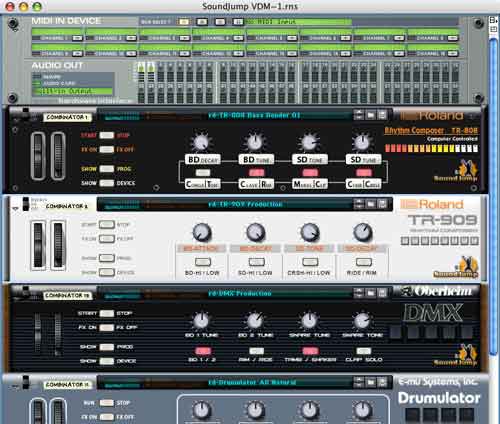Screen dimensions: 500x424
Task: Click the pitch bend wheel on TR-808
Action: coord(38,156)
